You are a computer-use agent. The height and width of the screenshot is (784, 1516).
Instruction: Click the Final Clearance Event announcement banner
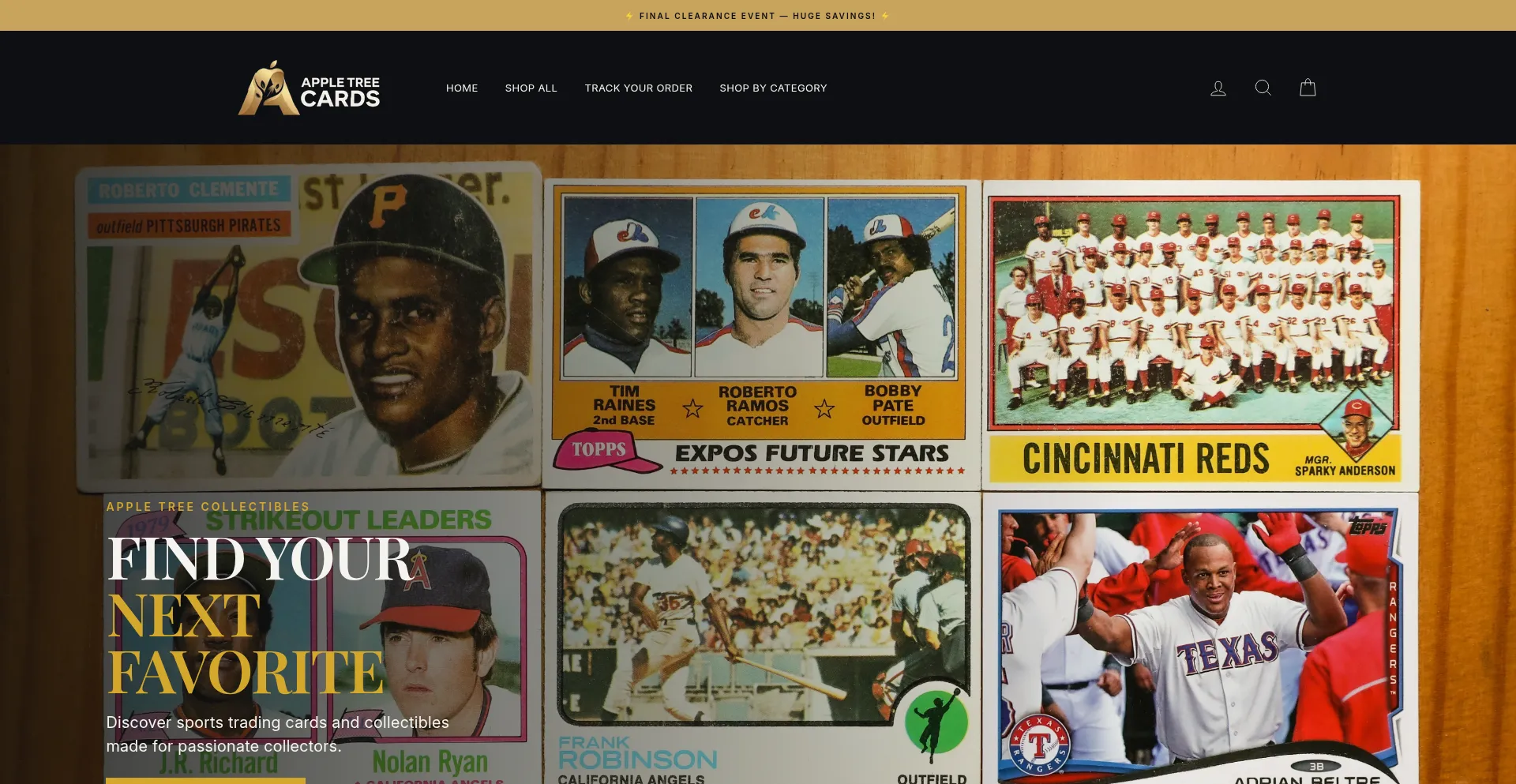[758, 16]
